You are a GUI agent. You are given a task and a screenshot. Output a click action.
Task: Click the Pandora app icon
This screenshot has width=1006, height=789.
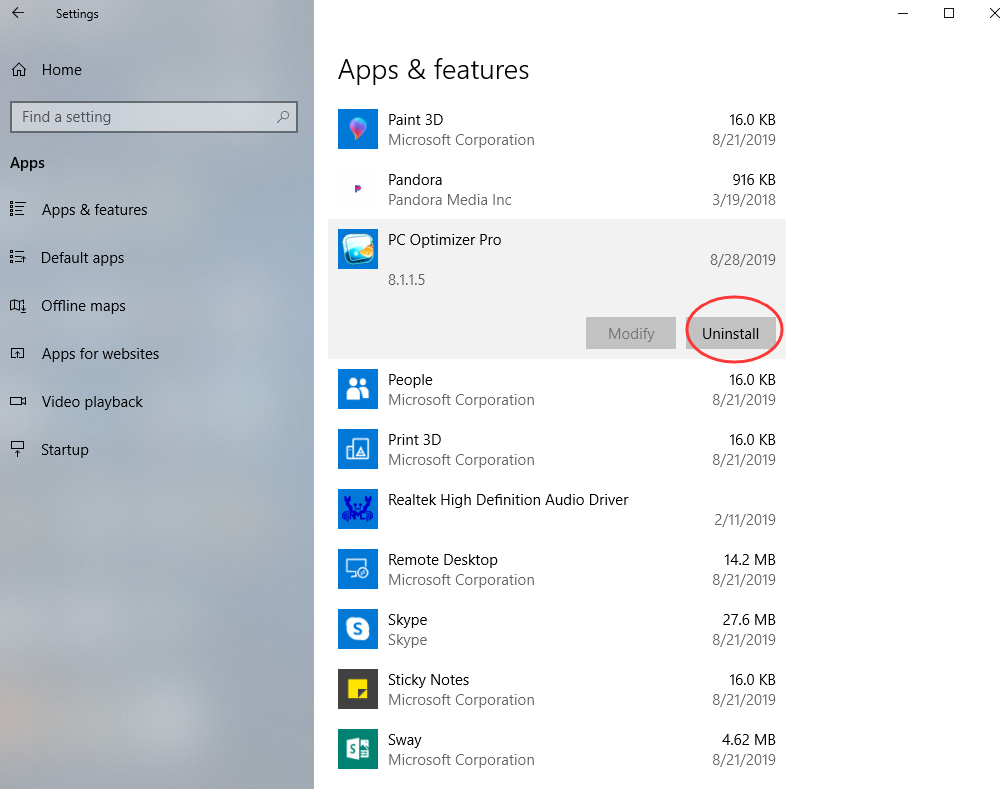tap(358, 189)
